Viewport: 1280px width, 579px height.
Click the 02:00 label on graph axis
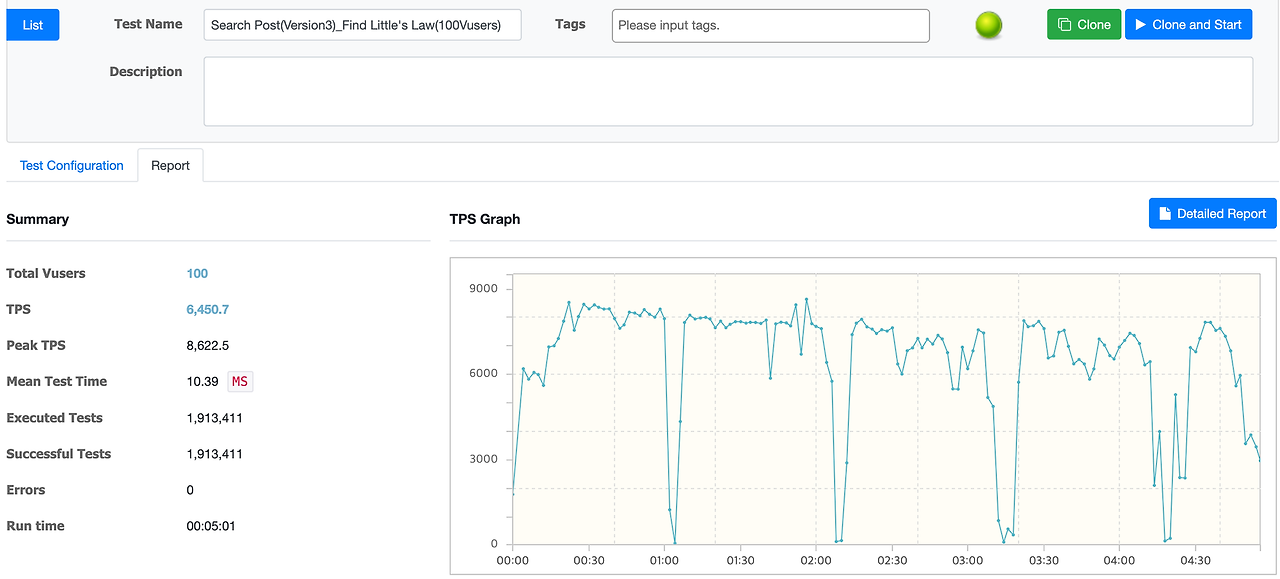(x=816, y=561)
